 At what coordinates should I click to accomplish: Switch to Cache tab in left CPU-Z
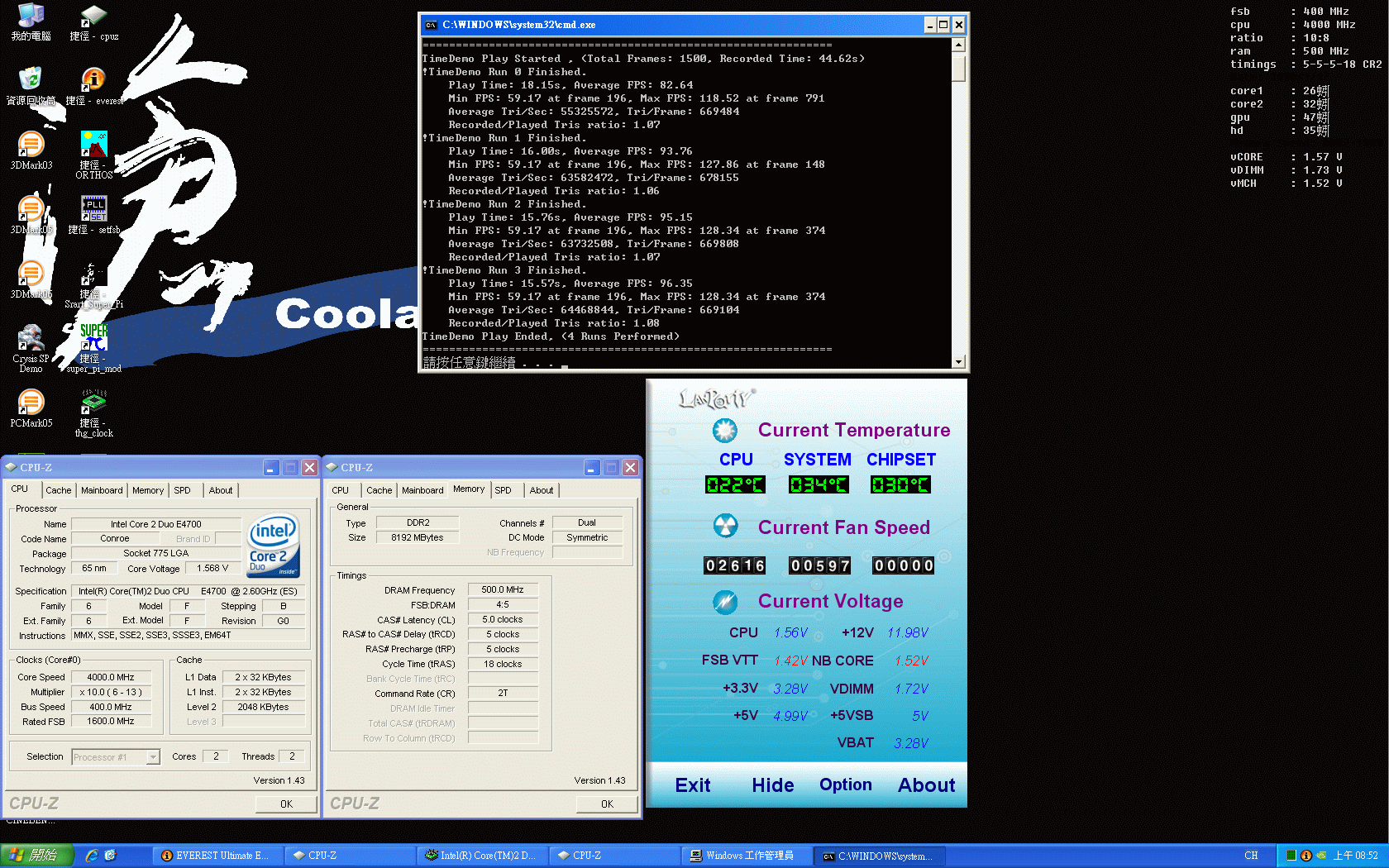(x=58, y=490)
